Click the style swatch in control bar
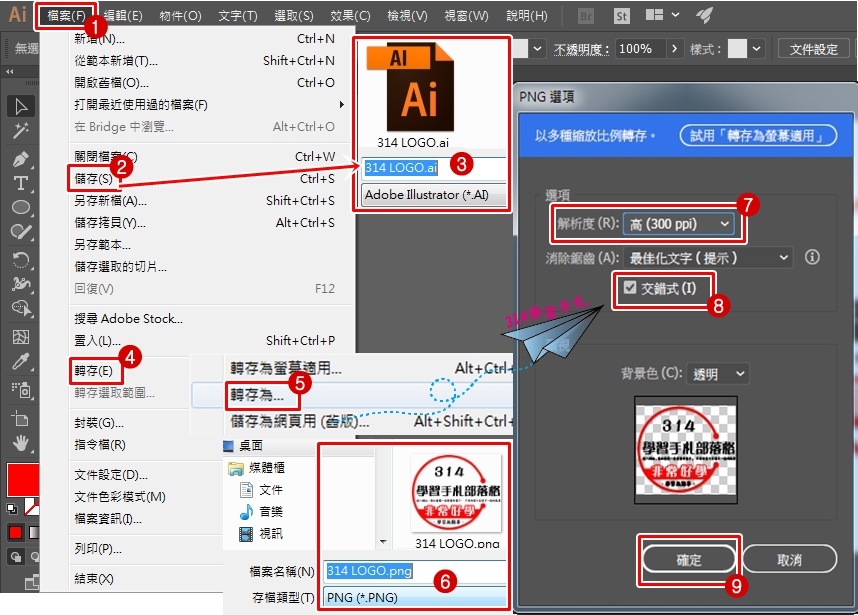The width and height of the screenshot is (858, 615). (x=737, y=49)
